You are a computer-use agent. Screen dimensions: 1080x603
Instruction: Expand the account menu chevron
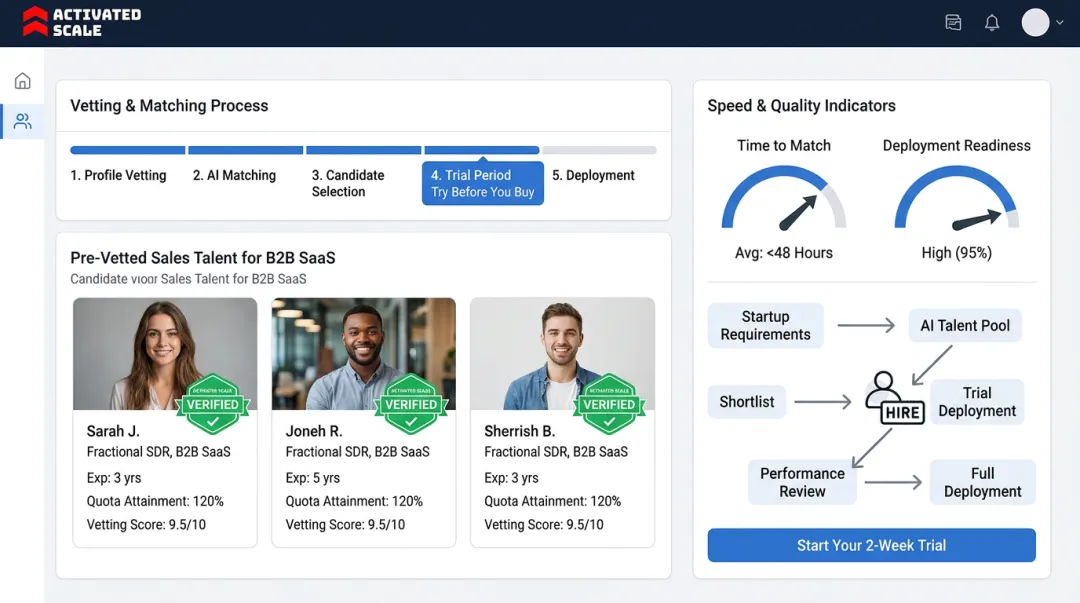[x=1060, y=23]
